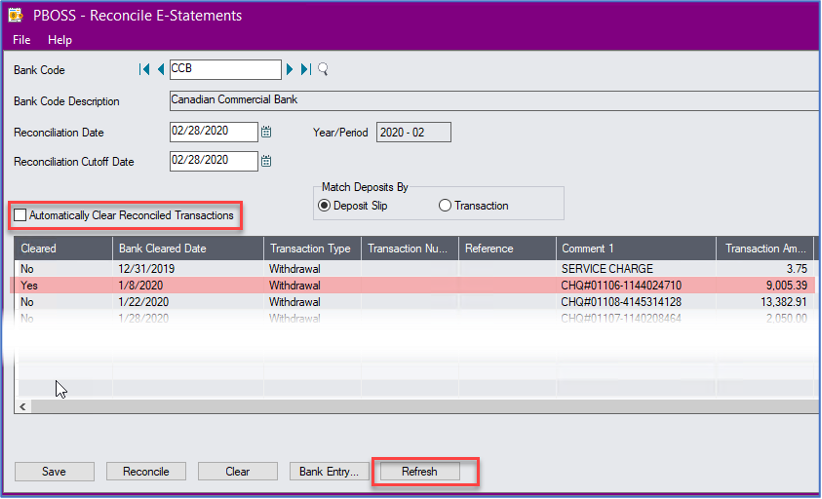Go to first bank code record

pyautogui.click(x=144, y=69)
